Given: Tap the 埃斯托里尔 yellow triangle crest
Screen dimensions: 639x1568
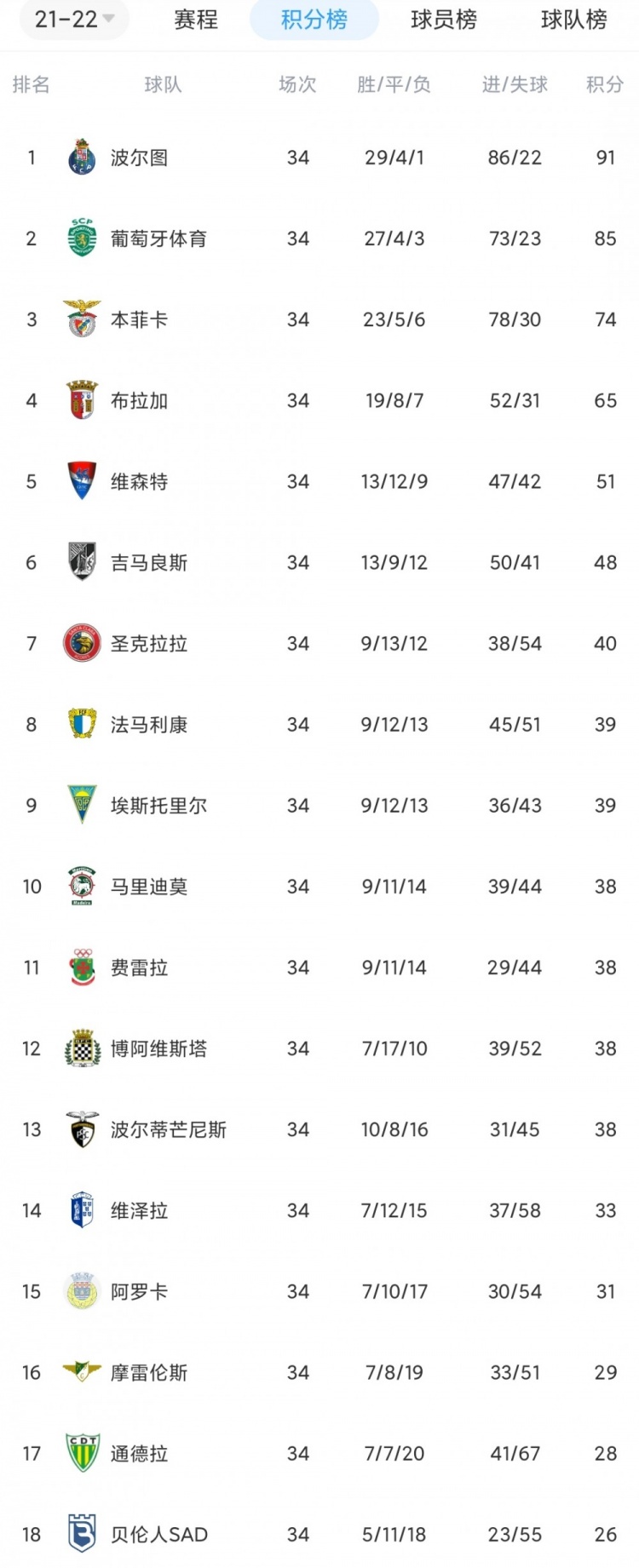Looking at the screenshot, I should click(x=82, y=805).
